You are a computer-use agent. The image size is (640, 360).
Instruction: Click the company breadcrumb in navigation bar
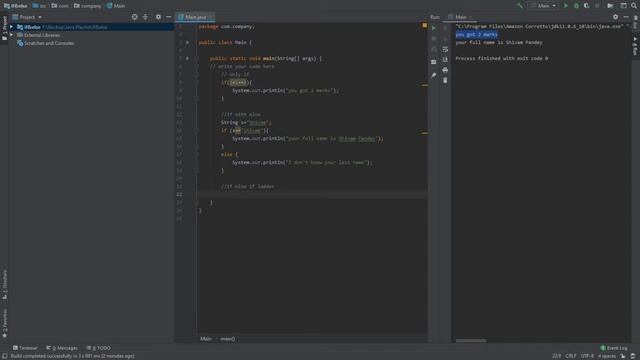[x=87, y=6]
